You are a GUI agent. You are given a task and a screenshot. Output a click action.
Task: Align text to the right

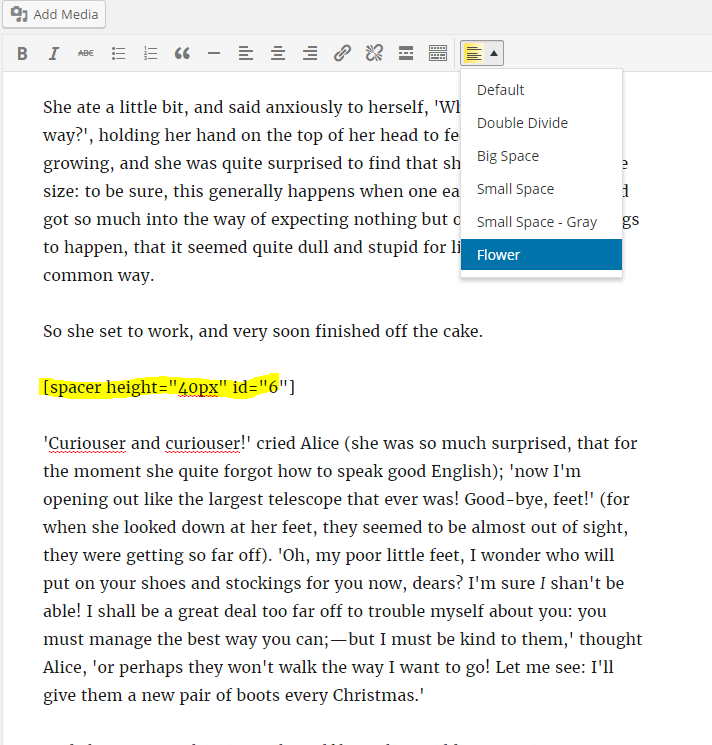point(310,54)
